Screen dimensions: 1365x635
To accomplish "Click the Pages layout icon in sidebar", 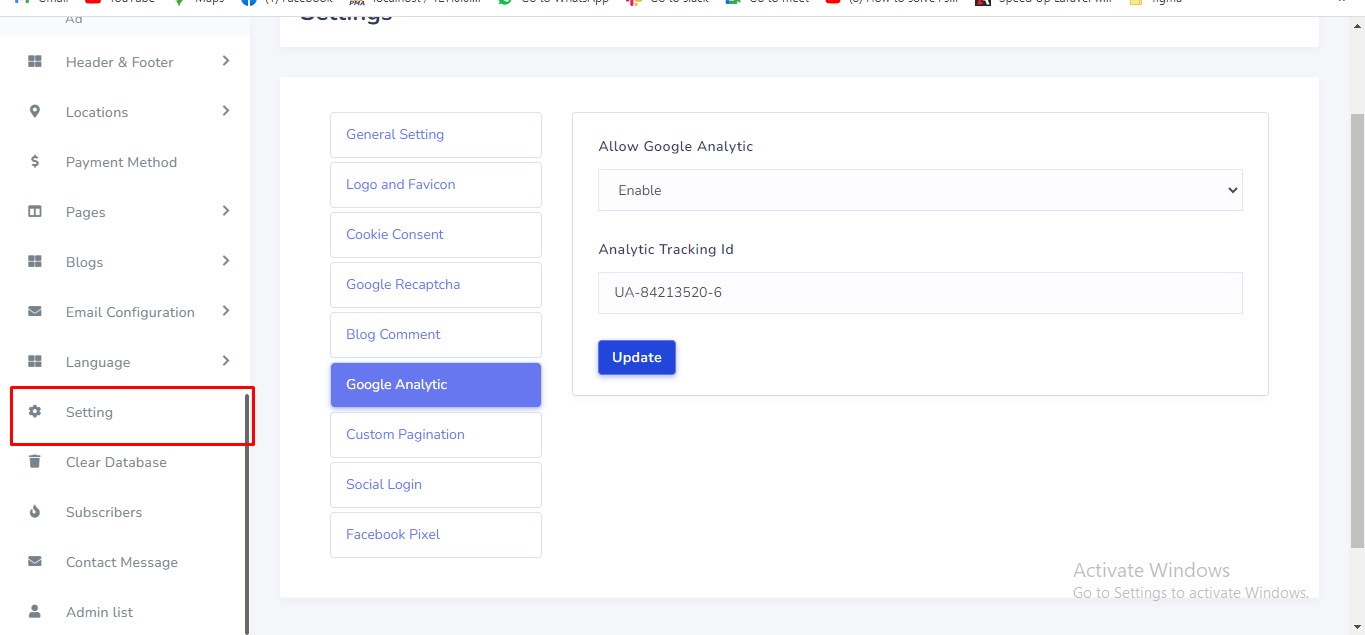I will [35, 212].
